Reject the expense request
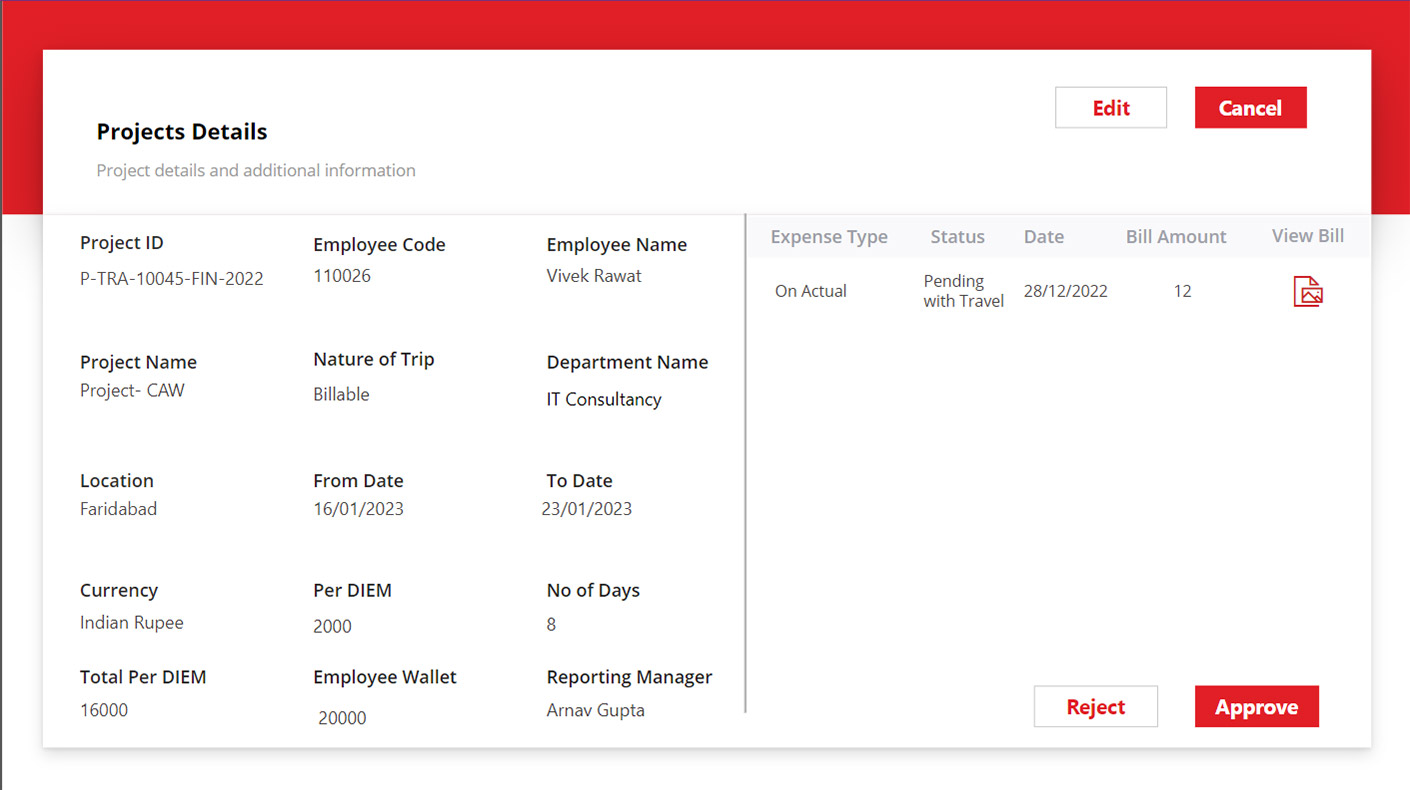 tap(1096, 707)
